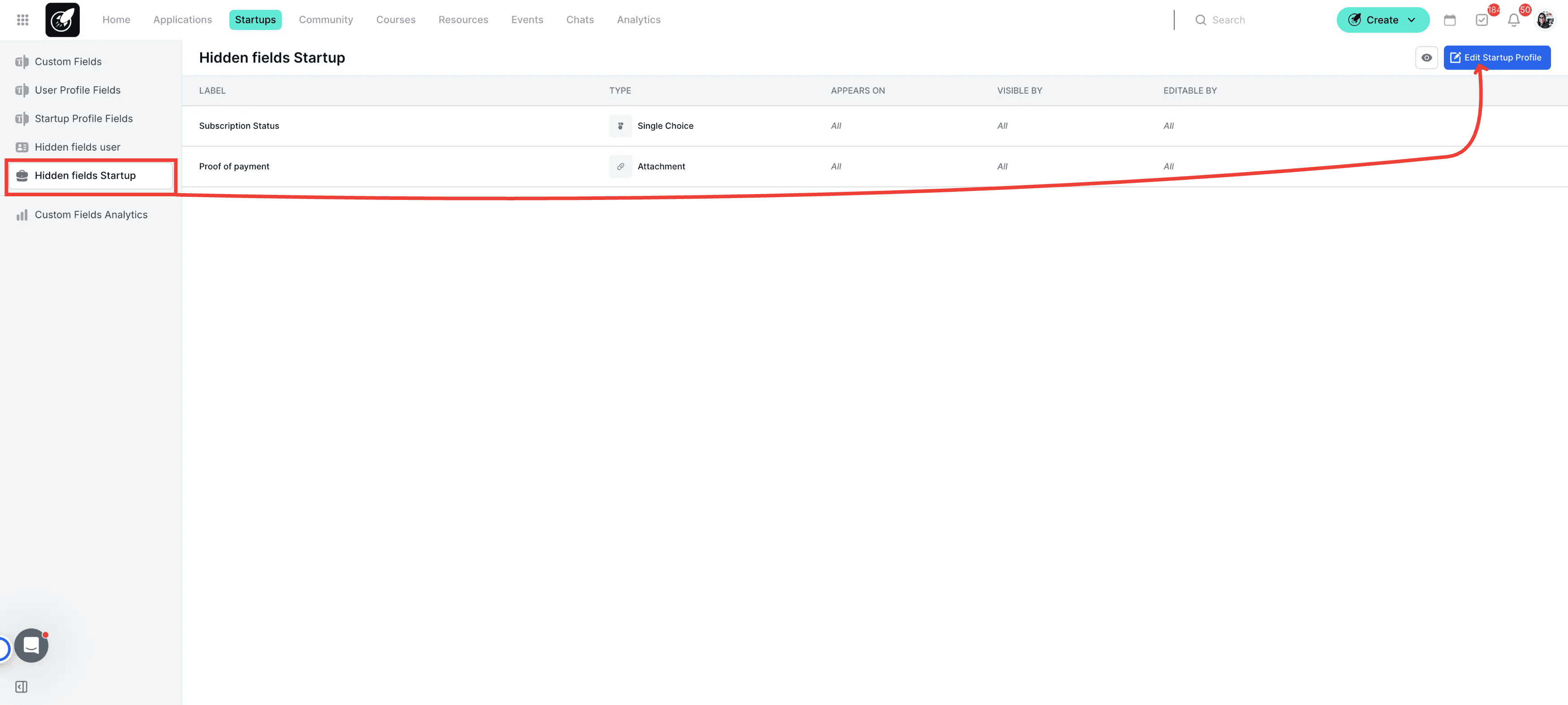Click Subscription Status Appears On value All

coord(836,126)
